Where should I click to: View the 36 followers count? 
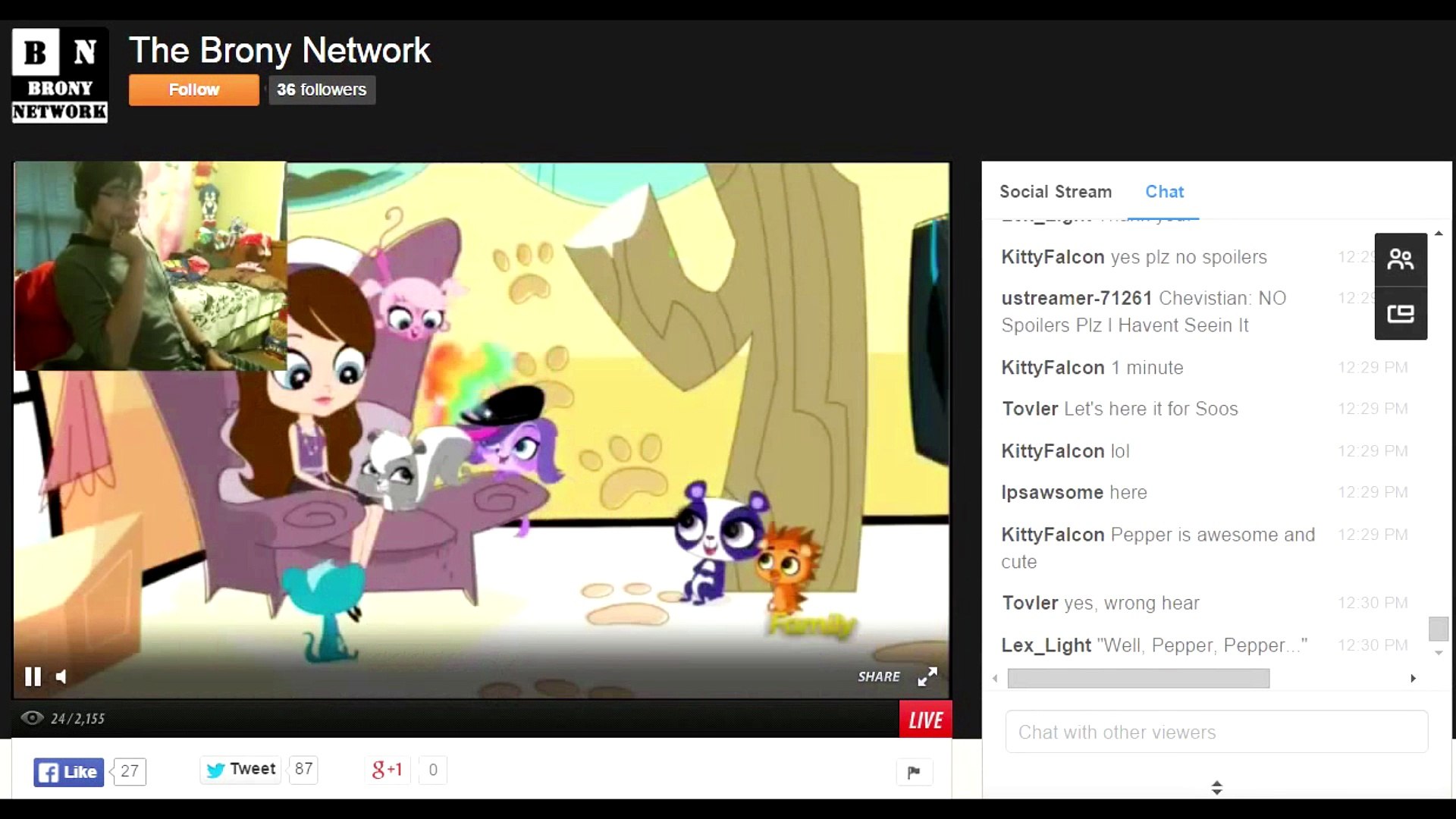322,89
